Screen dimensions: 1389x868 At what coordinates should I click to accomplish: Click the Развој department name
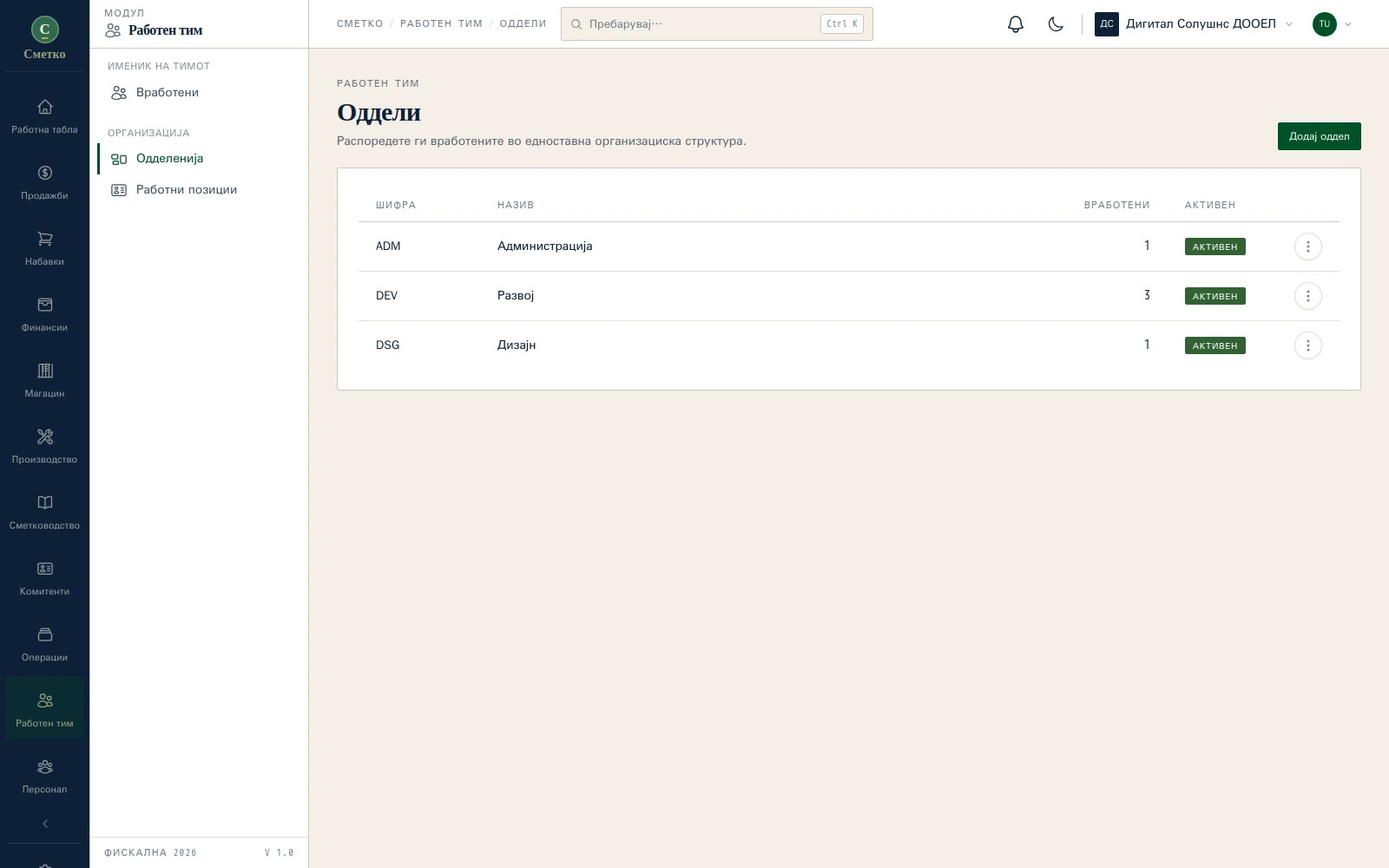[x=516, y=296]
